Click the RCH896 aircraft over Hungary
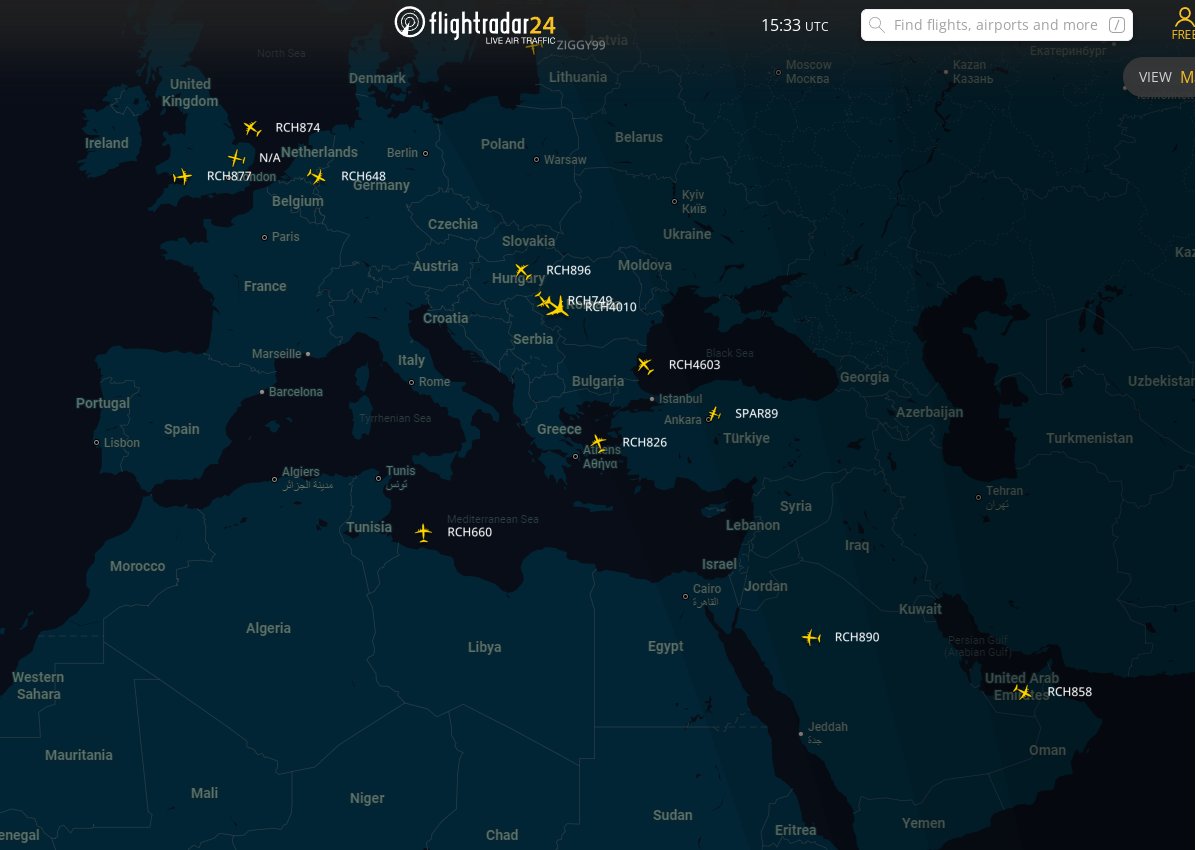Image resolution: width=1196 pixels, height=850 pixels. 522,271
